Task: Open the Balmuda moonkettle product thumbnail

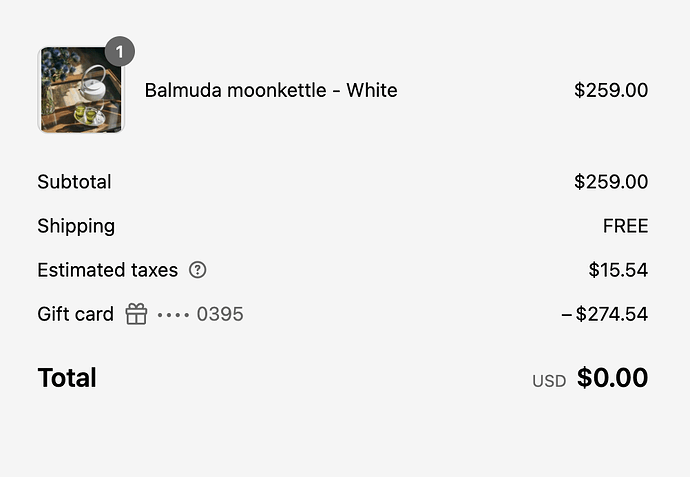Action: click(x=81, y=90)
